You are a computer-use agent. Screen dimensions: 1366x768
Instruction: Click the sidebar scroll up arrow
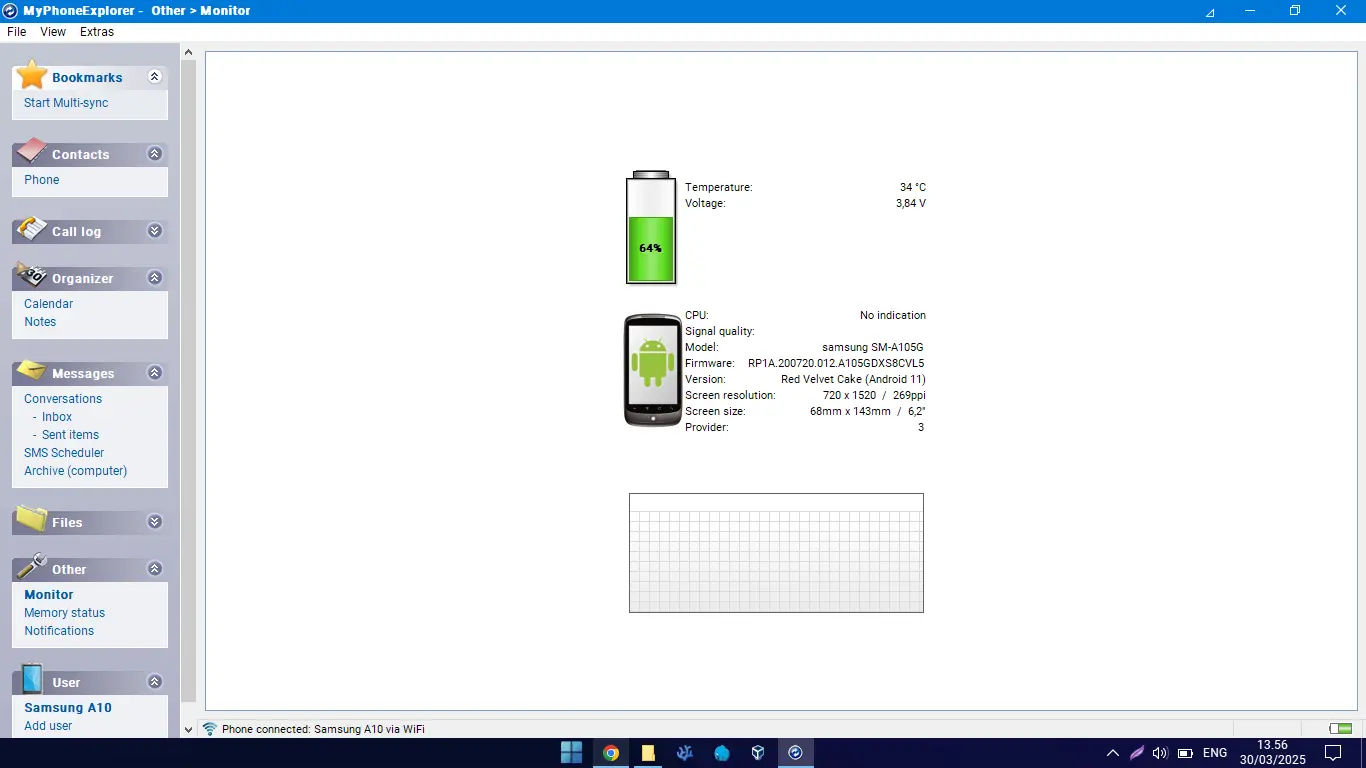point(188,51)
